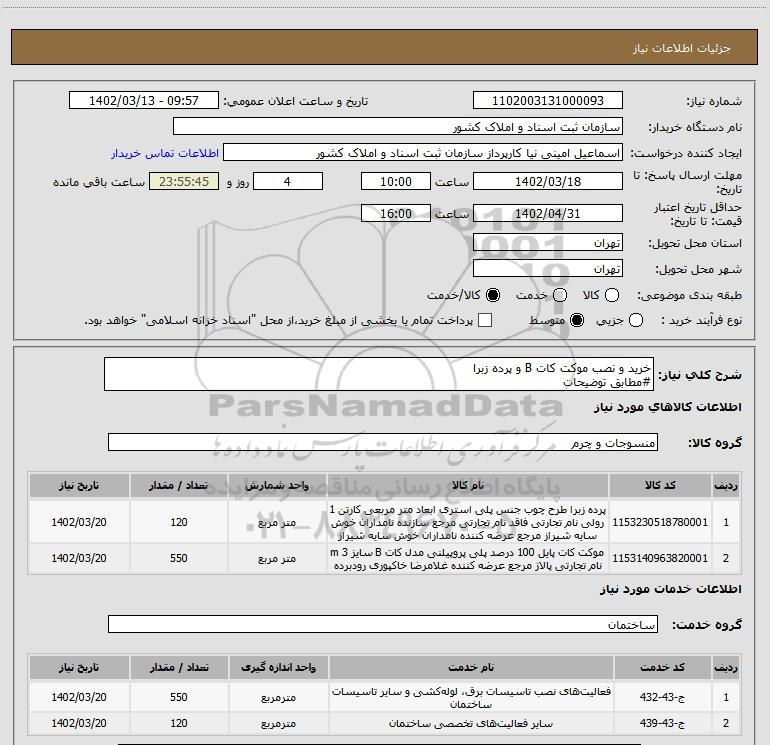The width and height of the screenshot is (770, 745).
Task: Select the کالا radio button
Action: [612, 295]
